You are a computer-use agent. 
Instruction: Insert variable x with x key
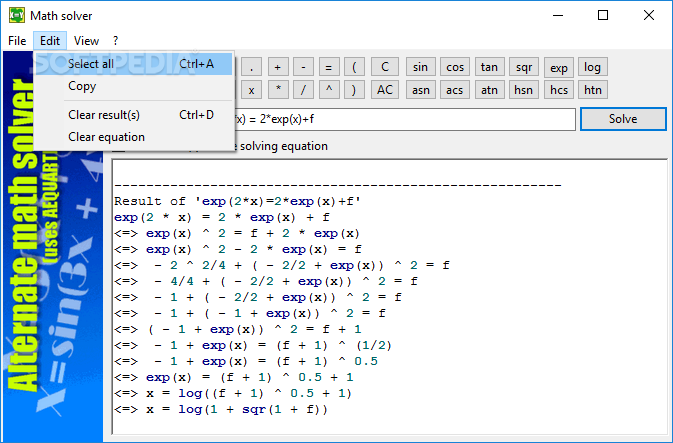coord(252,90)
